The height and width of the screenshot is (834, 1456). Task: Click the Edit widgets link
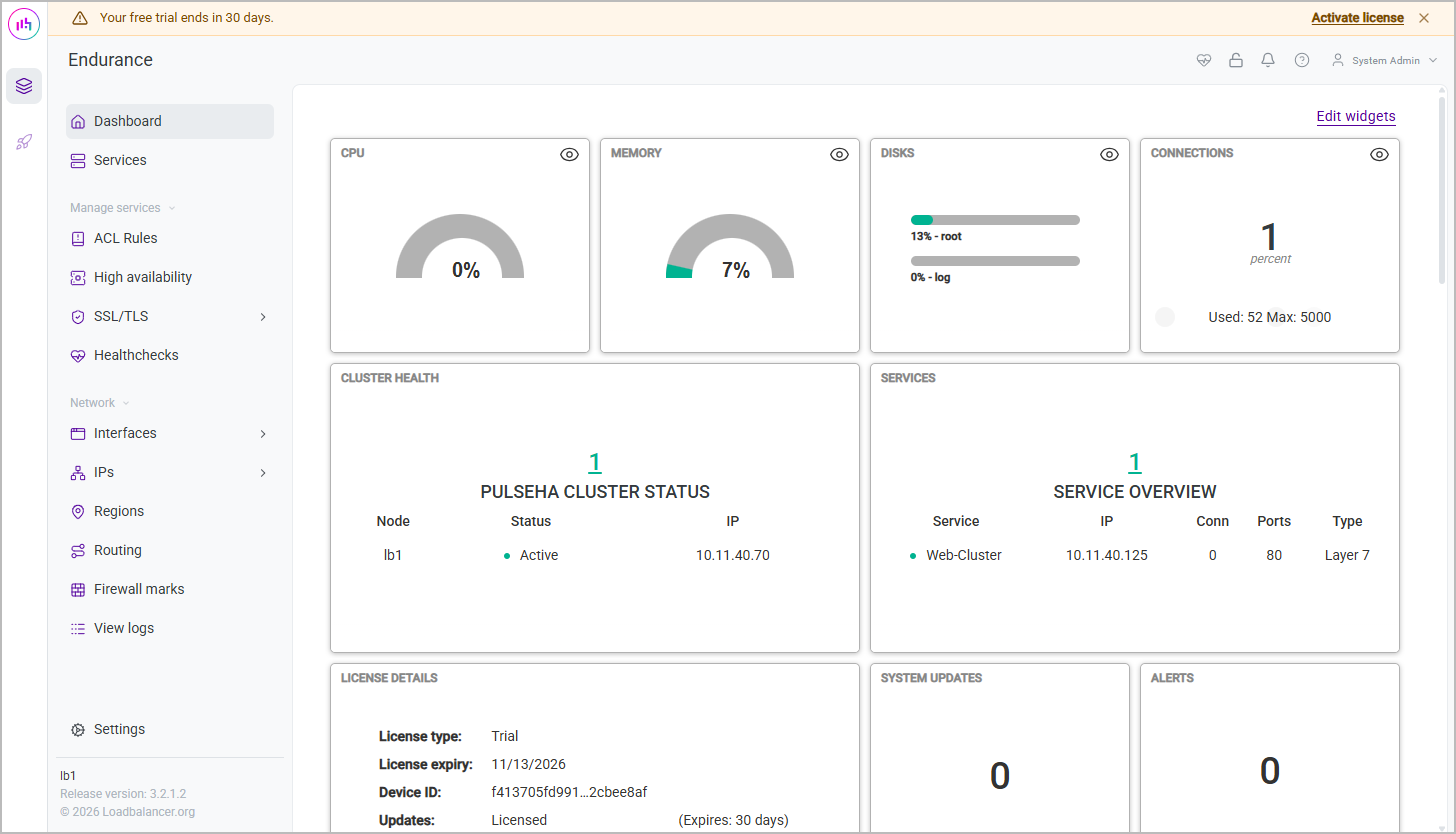[x=1356, y=116]
